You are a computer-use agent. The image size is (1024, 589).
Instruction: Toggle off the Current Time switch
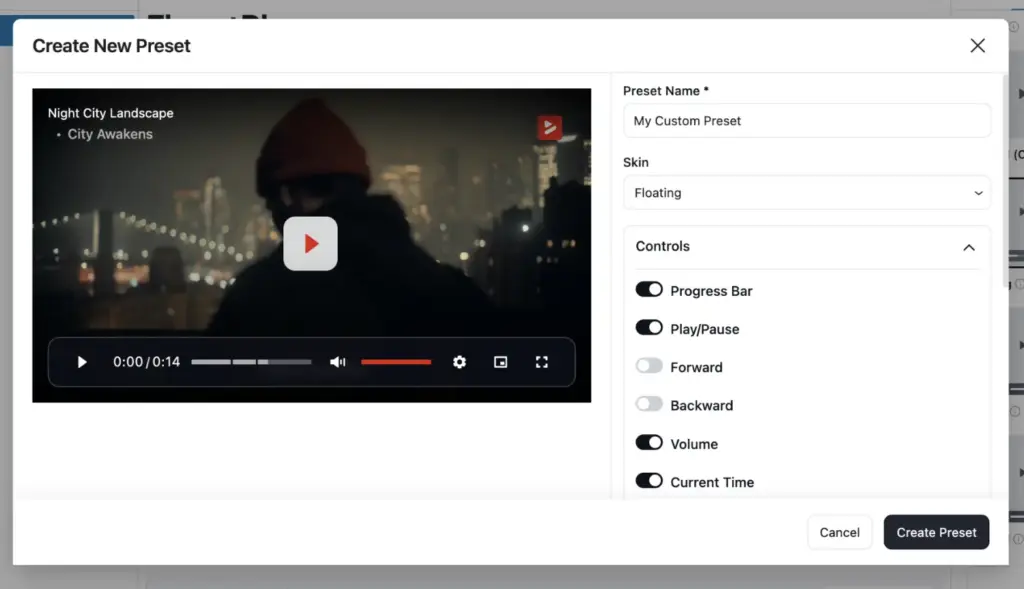(x=649, y=481)
